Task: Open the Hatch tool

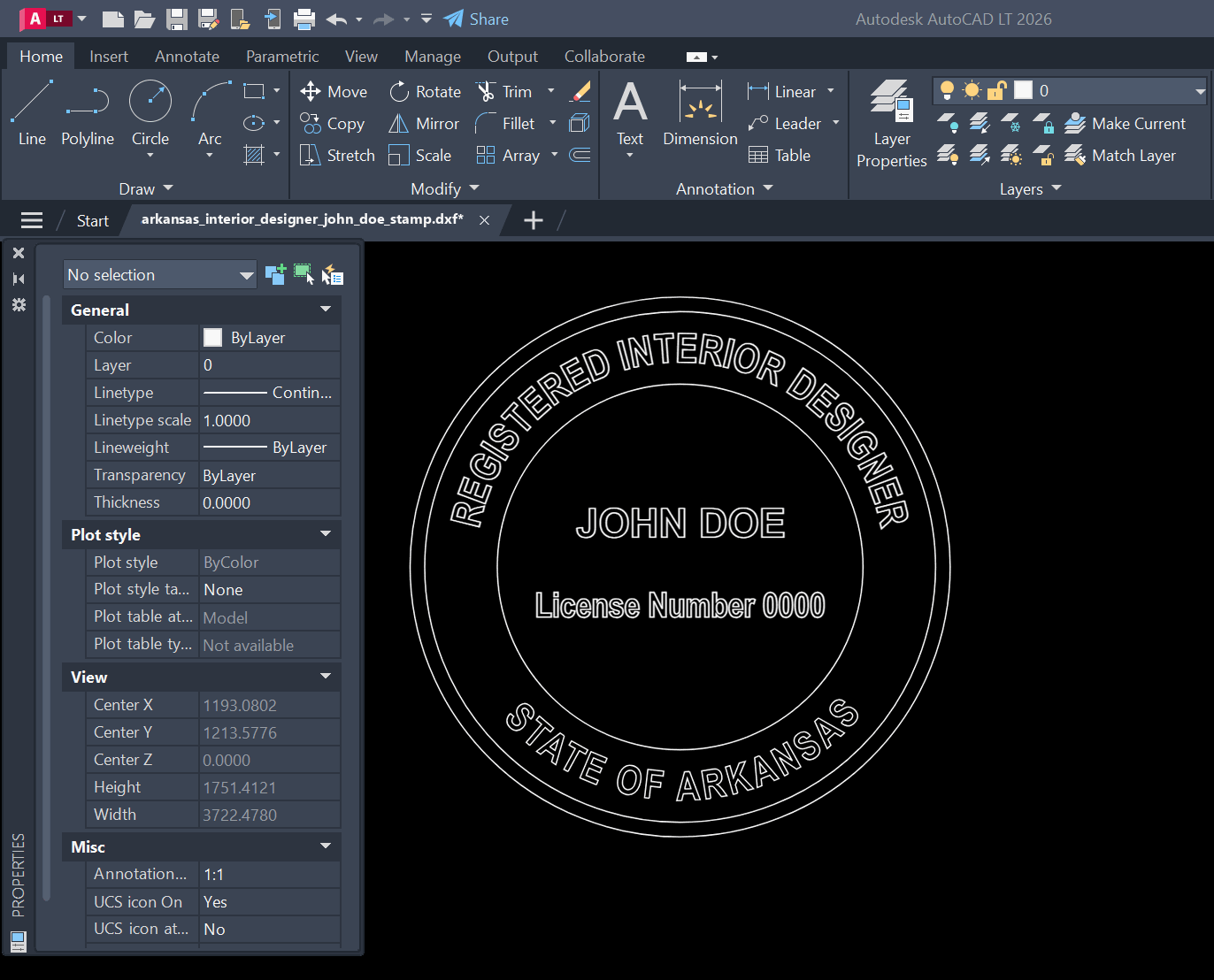Action: (254, 156)
